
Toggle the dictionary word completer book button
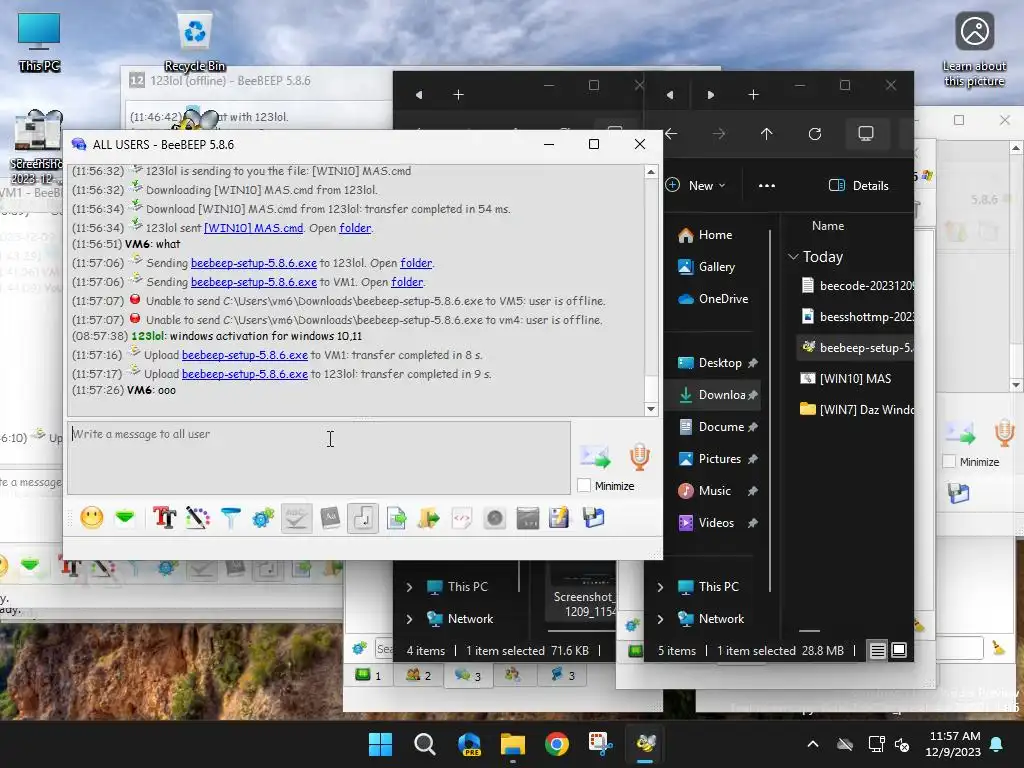click(330, 518)
